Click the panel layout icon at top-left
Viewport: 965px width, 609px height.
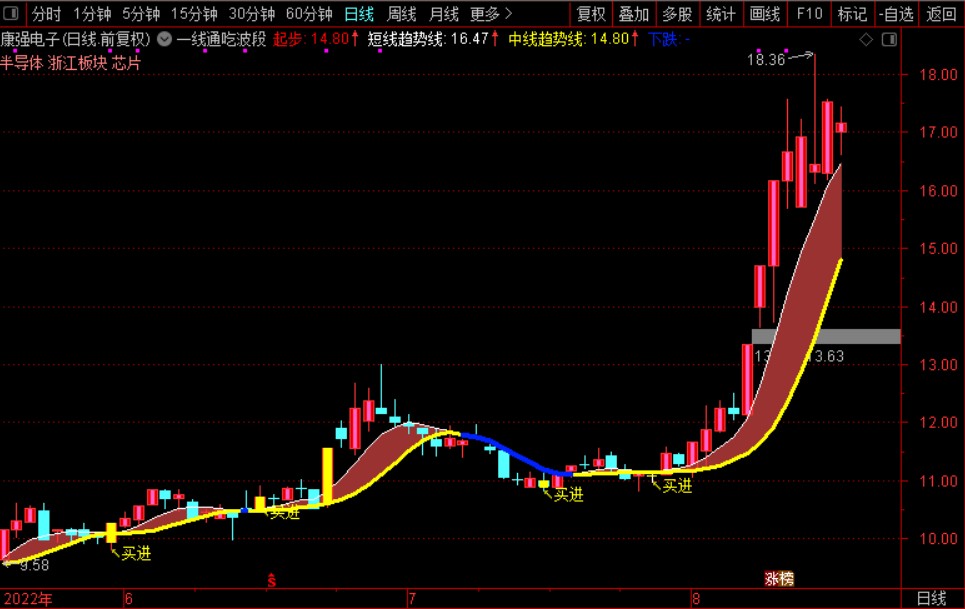11,13
